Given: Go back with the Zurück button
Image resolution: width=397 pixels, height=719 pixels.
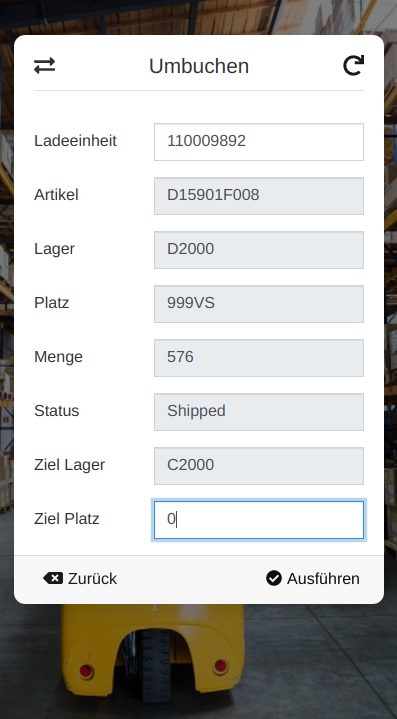Looking at the screenshot, I should 80,578.
